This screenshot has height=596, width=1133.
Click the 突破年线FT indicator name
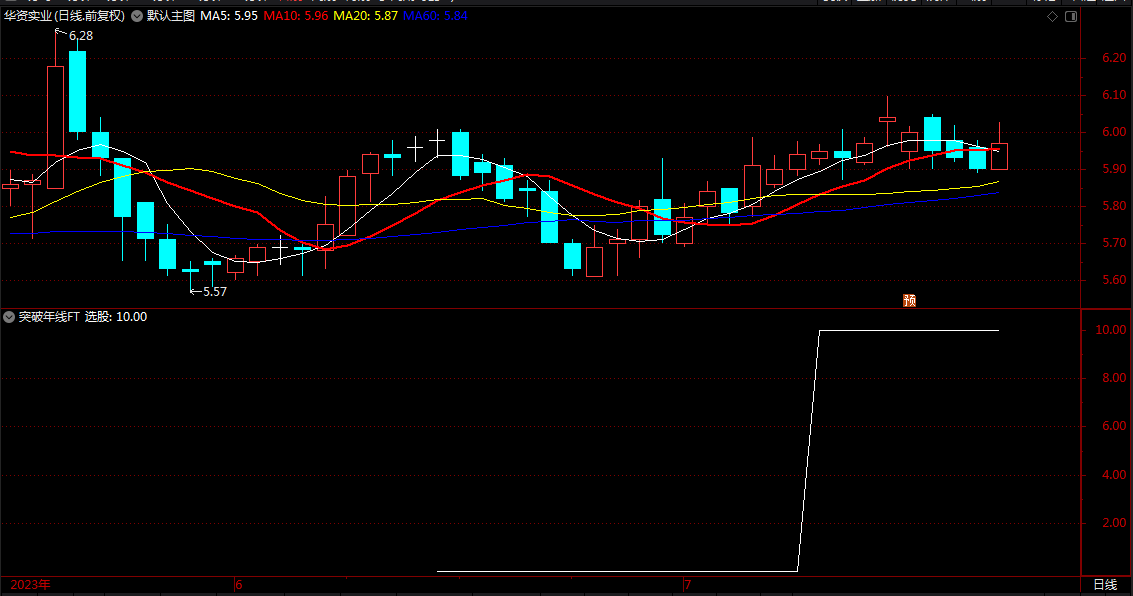click(x=48, y=317)
